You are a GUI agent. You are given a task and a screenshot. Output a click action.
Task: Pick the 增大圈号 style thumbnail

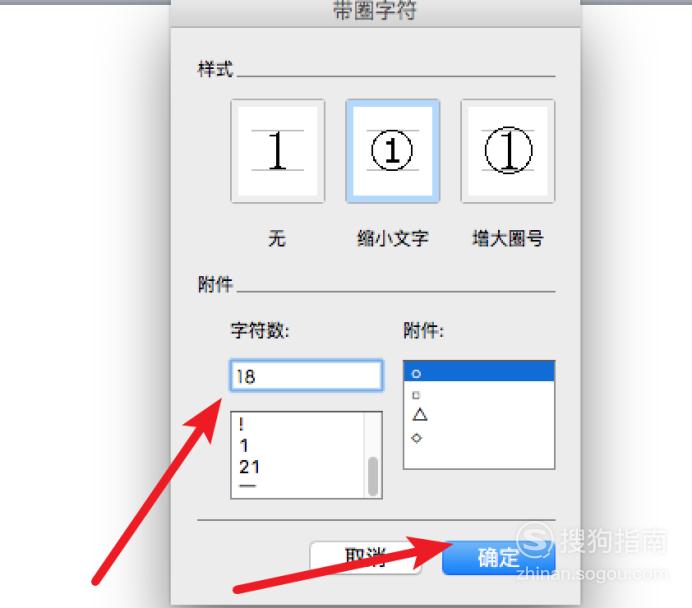(508, 151)
